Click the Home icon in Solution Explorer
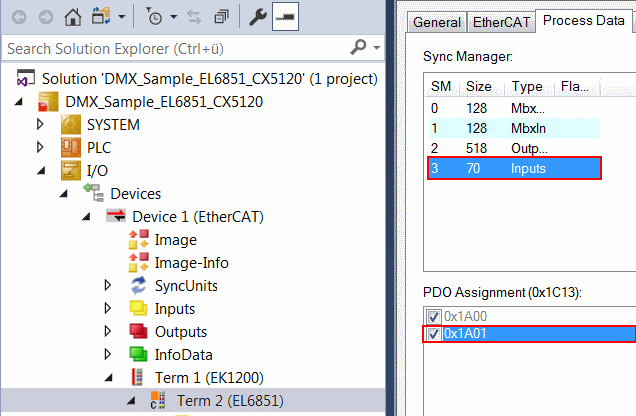The image size is (636, 416). pos(73,17)
